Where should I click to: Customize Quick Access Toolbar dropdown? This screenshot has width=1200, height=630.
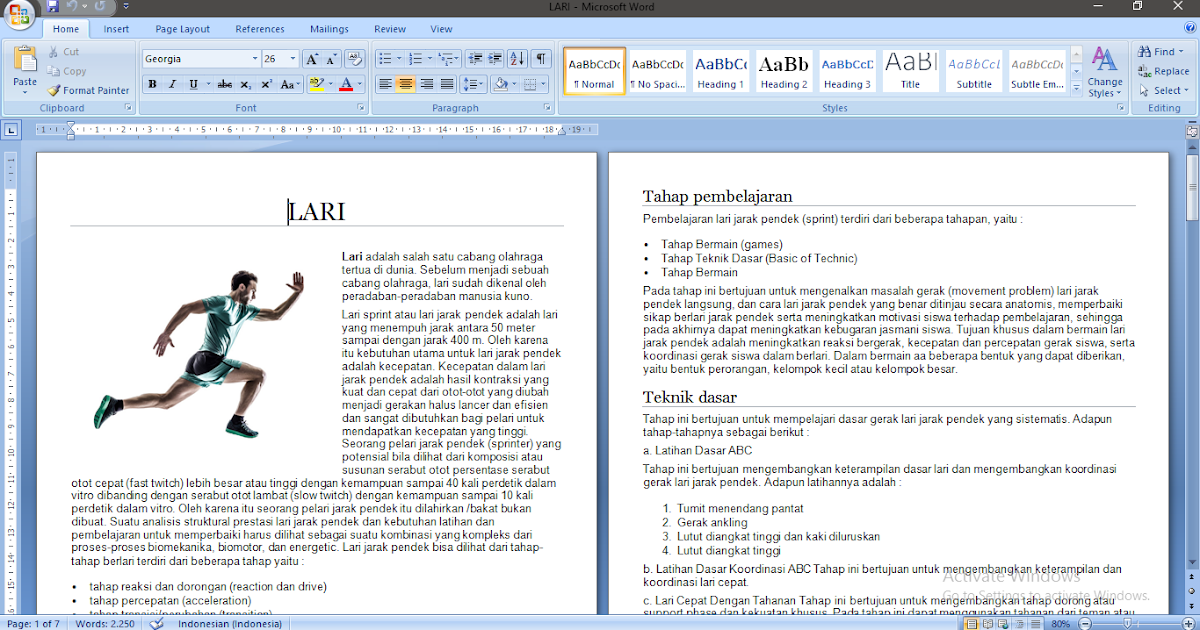click(126, 6)
